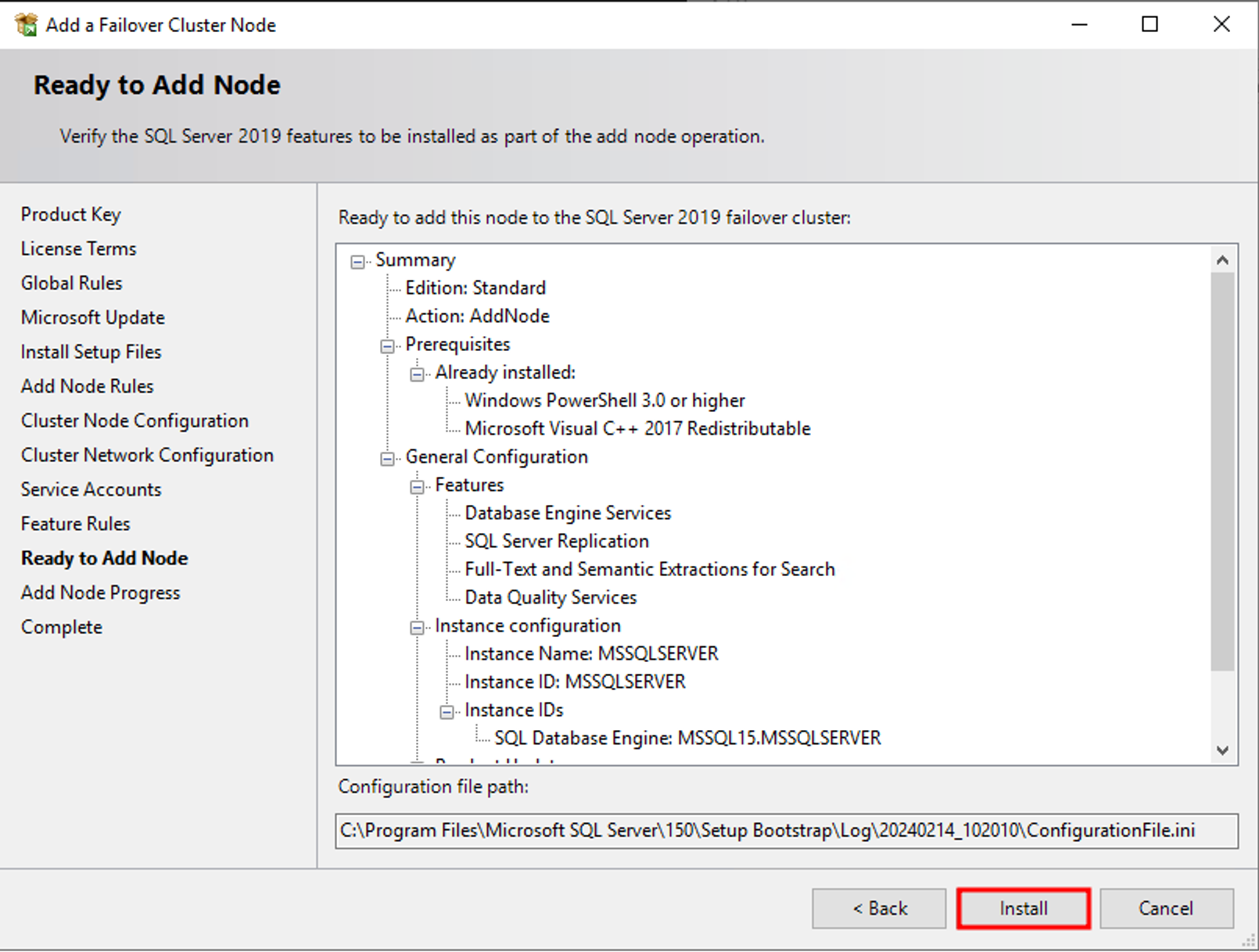Select 'Instance Name: MSSQLSERVER' row
Image resolution: width=1259 pixels, height=952 pixels.
(591, 653)
